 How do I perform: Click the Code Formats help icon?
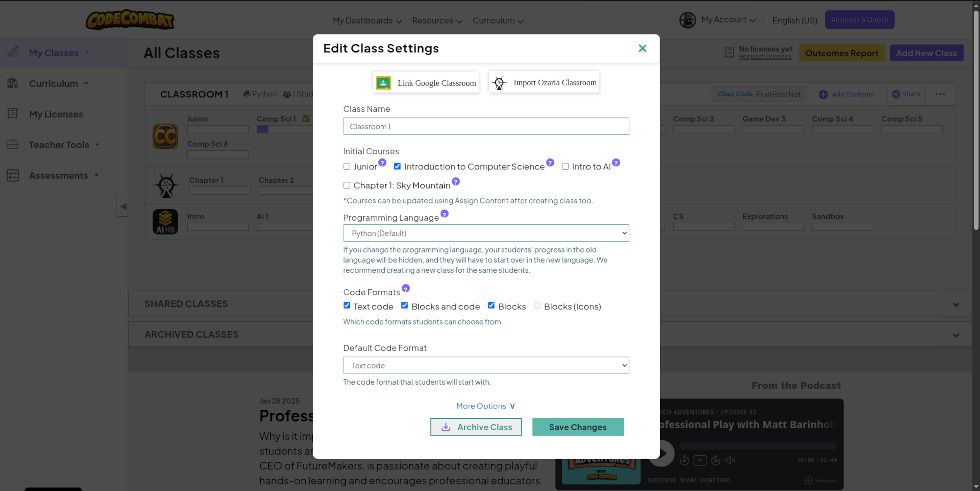click(406, 288)
